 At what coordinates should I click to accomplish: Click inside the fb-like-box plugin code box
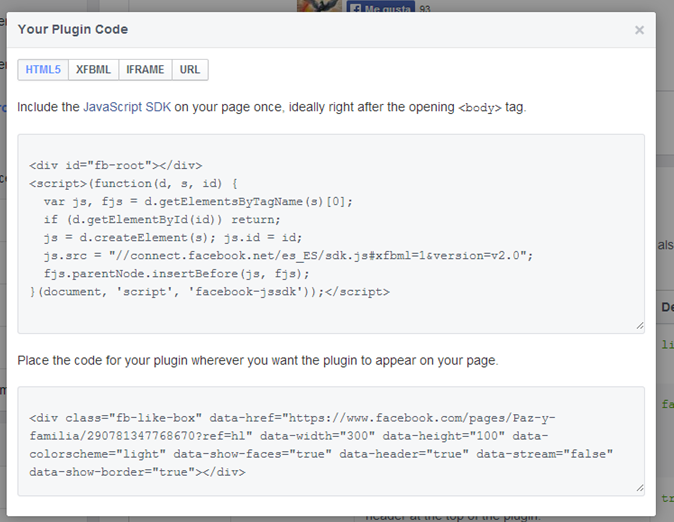point(331,441)
